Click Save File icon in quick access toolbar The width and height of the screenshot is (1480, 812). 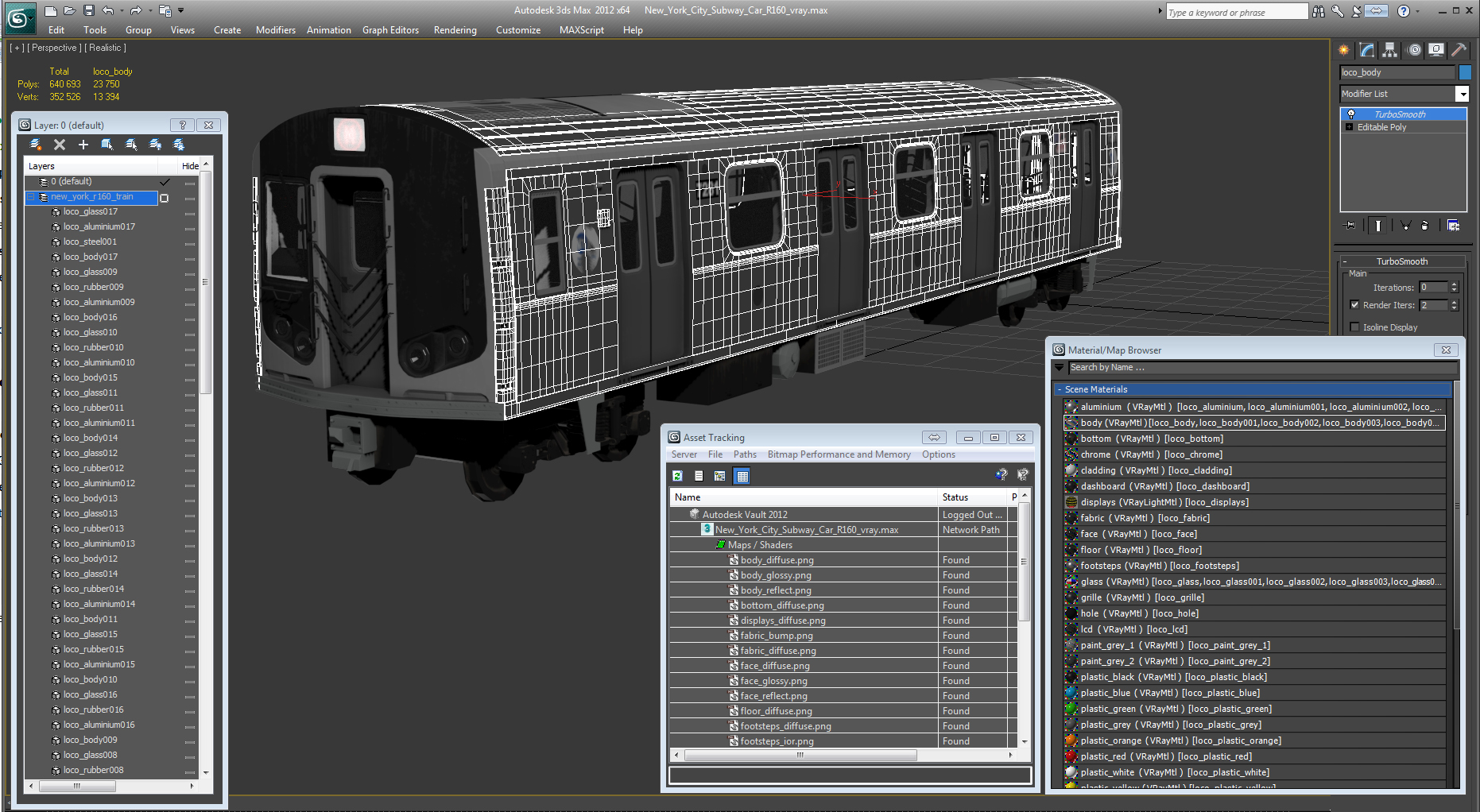(89, 10)
